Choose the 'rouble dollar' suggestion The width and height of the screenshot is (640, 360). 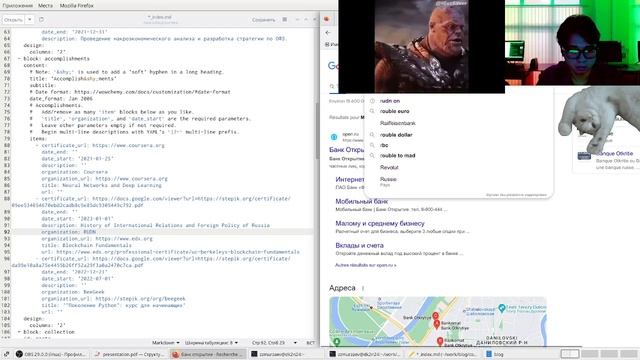coord(396,135)
